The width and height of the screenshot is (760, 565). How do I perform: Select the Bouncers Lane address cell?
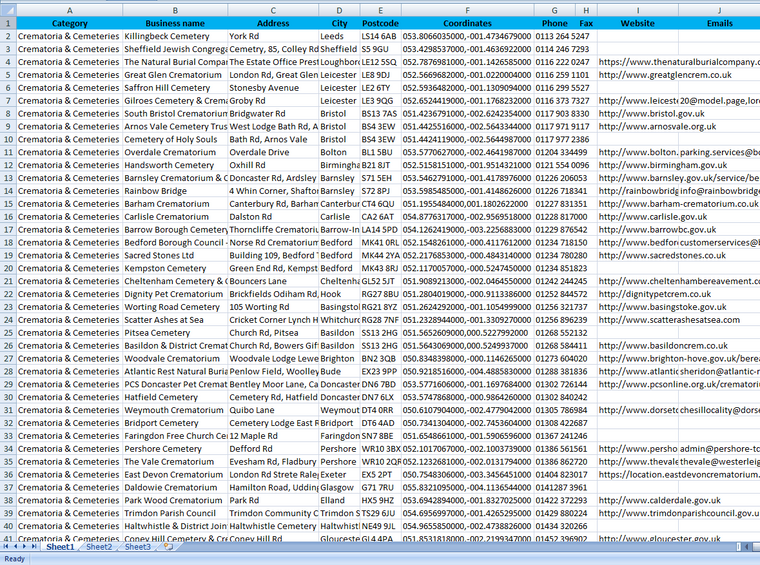273,281
